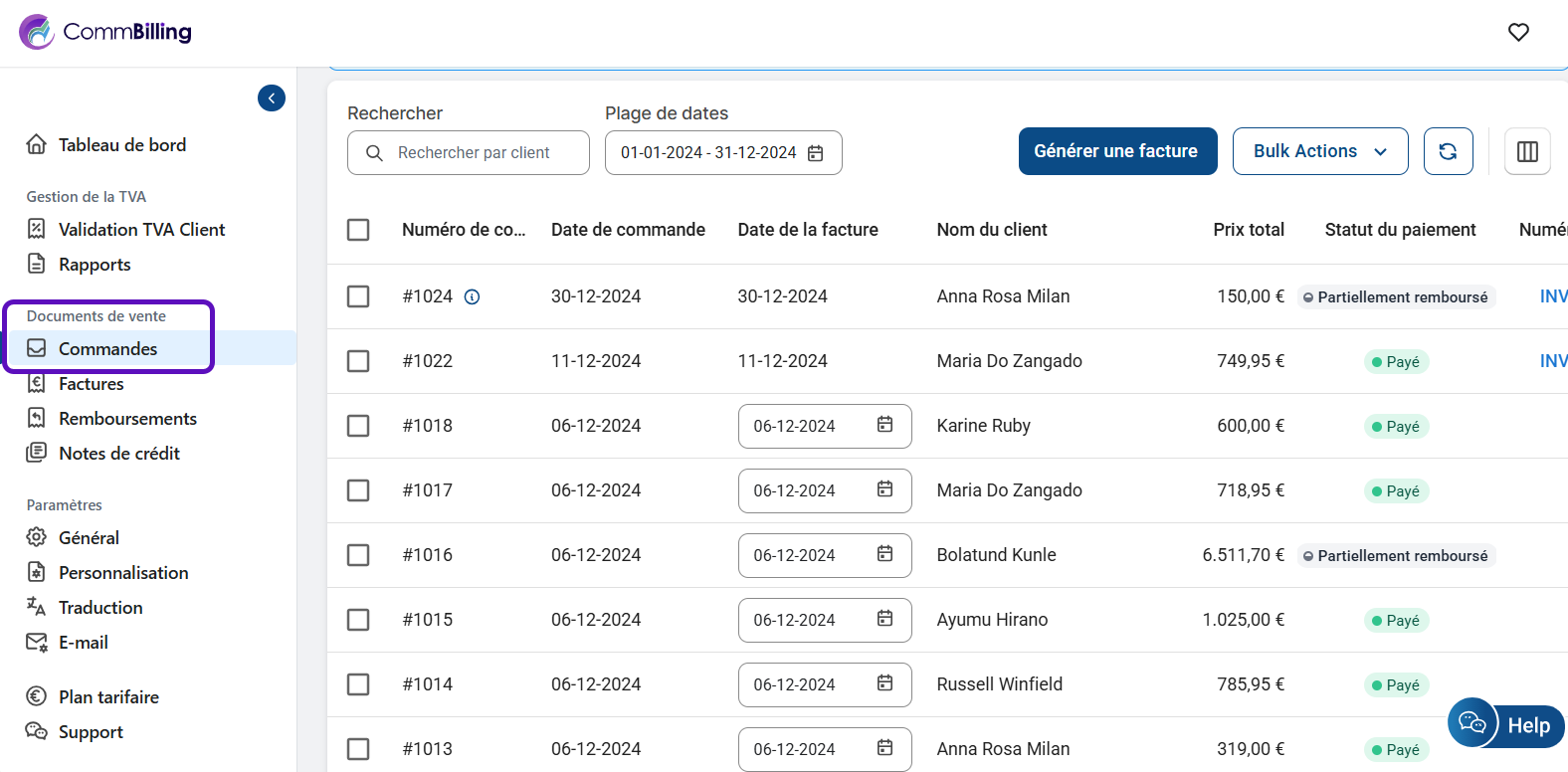1568x772 pixels.
Task: Click calendar icon in date range field
Action: tap(816, 153)
